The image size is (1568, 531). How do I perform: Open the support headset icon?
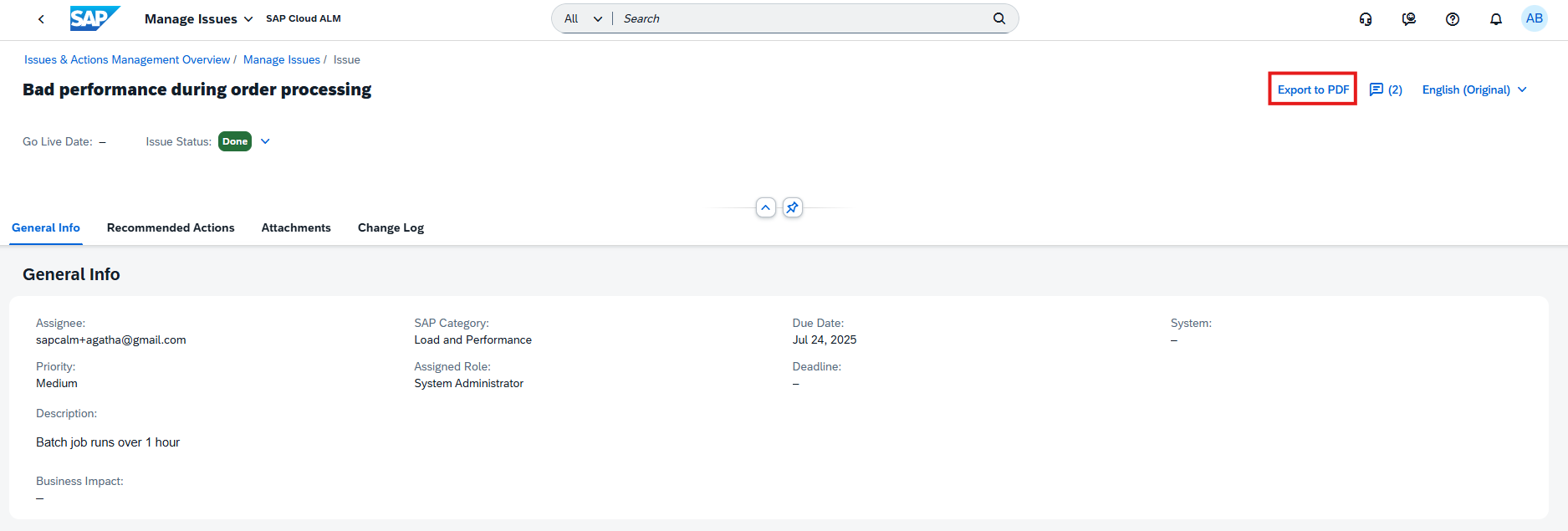1366,19
